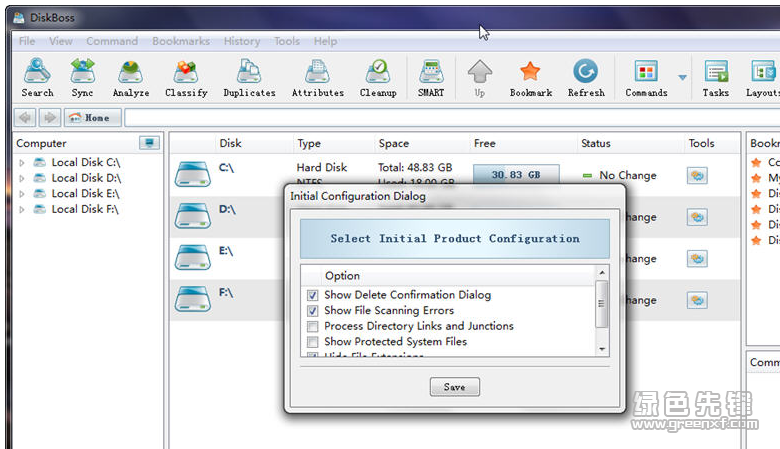Open tools icon for F:\ disk row

click(x=697, y=300)
